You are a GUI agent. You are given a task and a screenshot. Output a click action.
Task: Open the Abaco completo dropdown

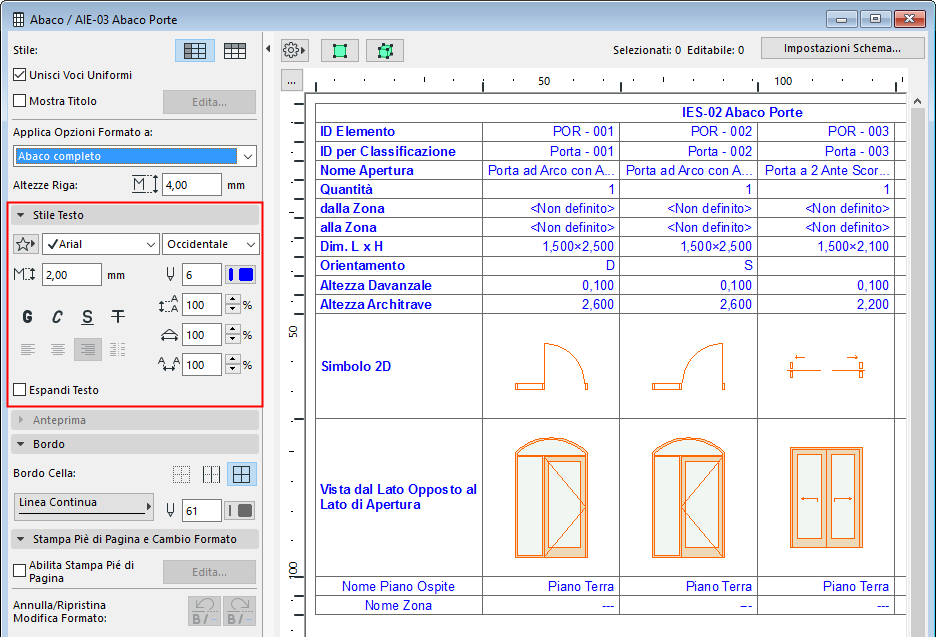(135, 156)
